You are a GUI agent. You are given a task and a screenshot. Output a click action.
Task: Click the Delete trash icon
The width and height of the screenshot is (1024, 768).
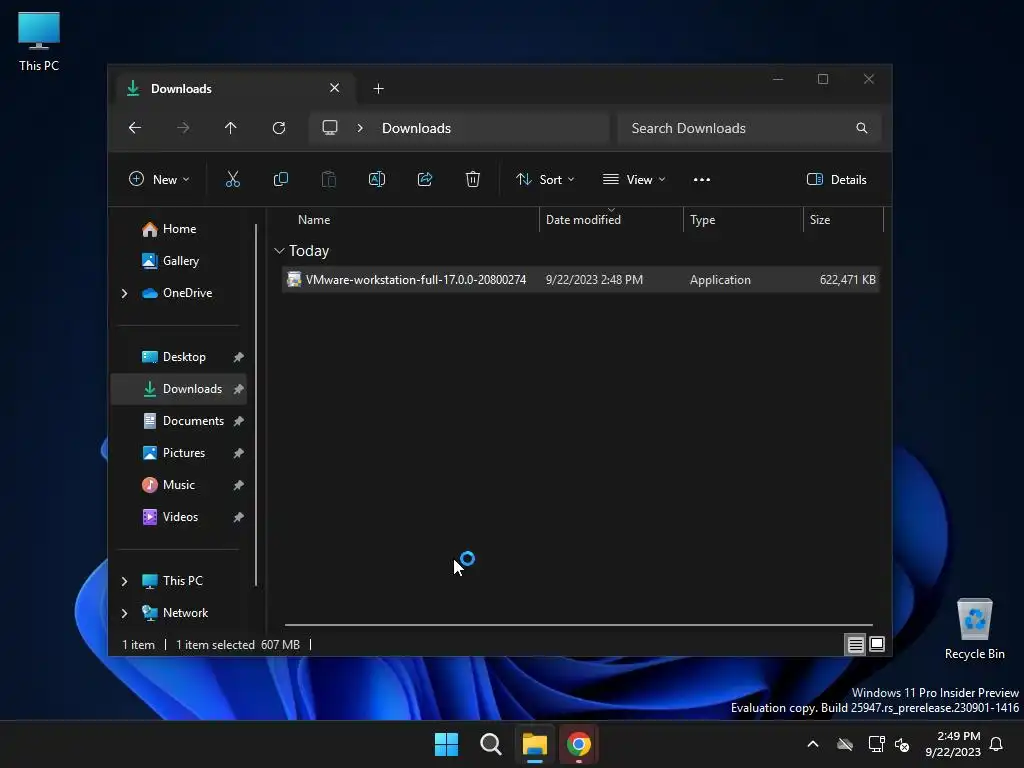click(473, 180)
